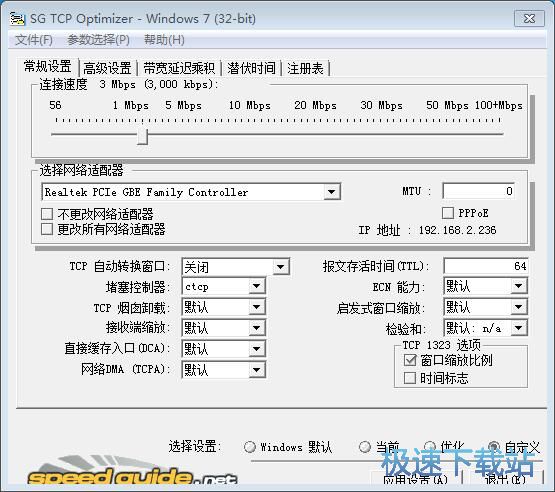Screen dimensions: 555x492
Task: Switch to the 注册表 tab
Action: pos(305,68)
